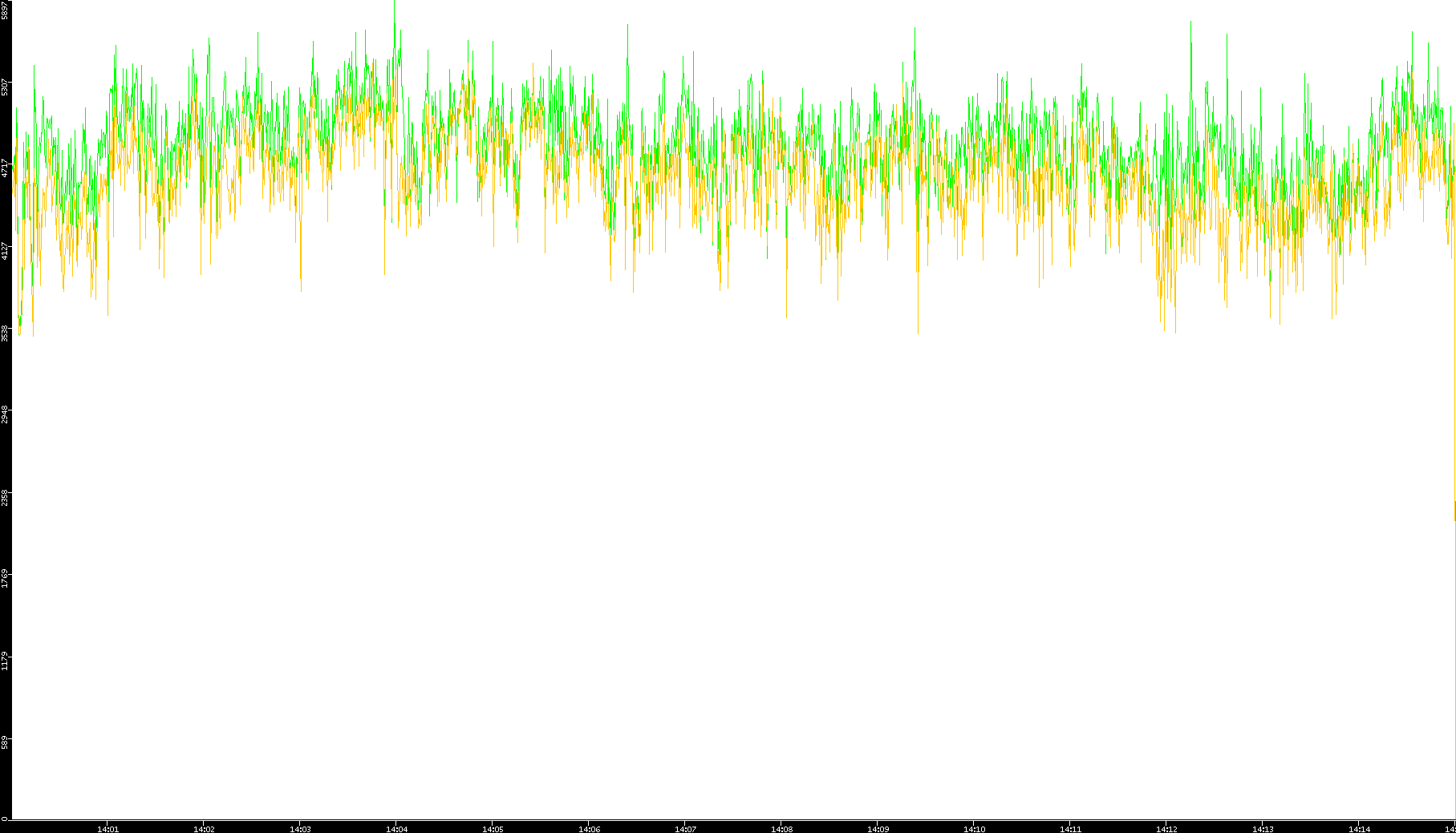The width and height of the screenshot is (1456, 833).
Task: Click the 14:07 time tick label
Action: tap(685, 829)
